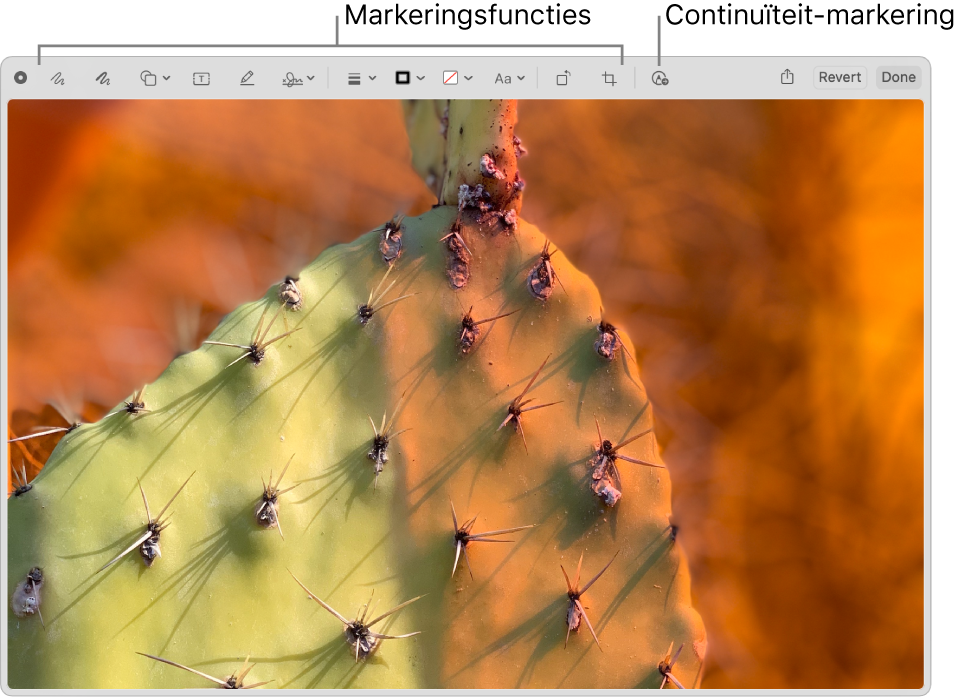Open the Shapes menu
The width and height of the screenshot is (966, 697).
pos(155,78)
